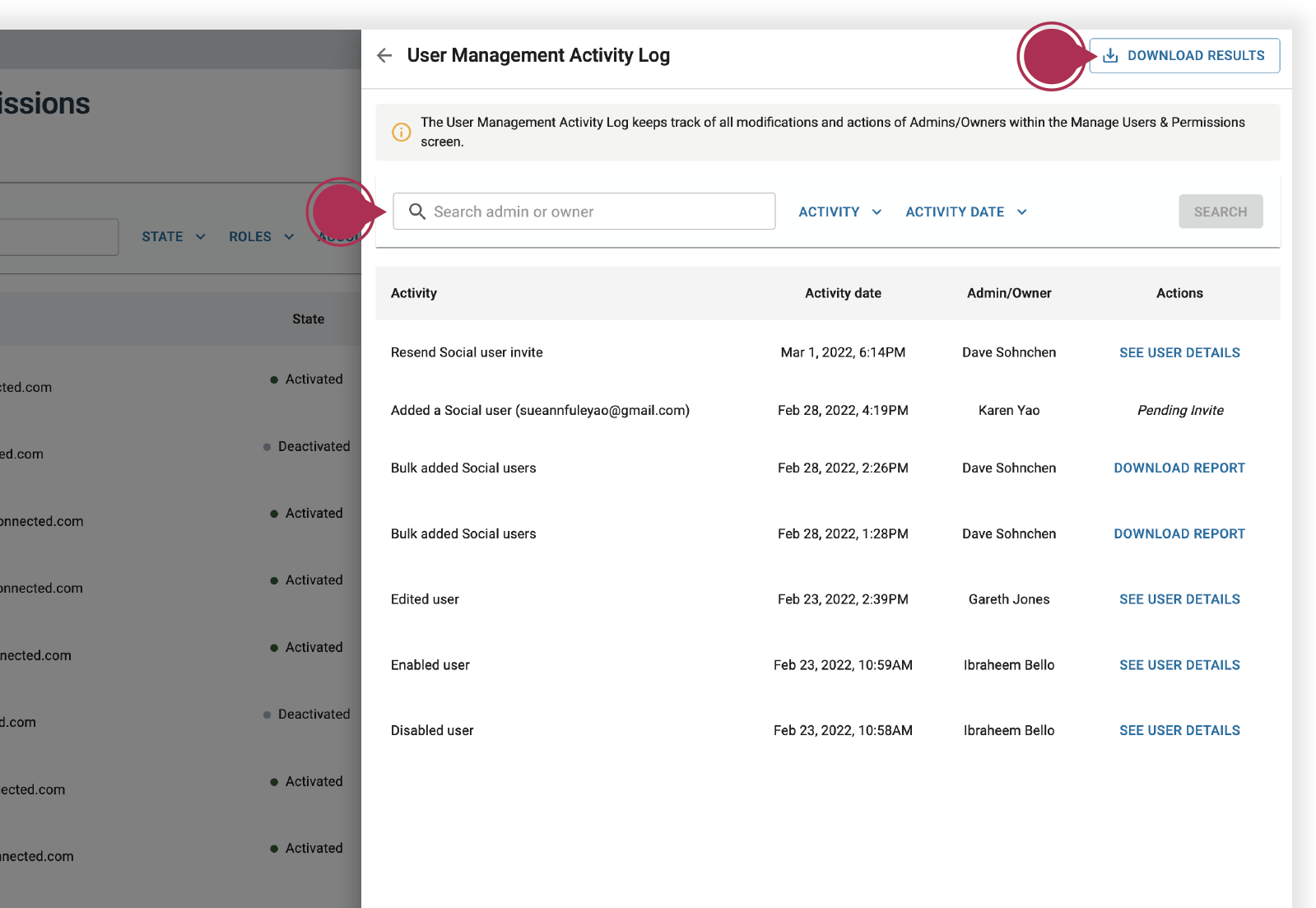Click 'Gareth Jones' in Admin/Owner column

1009,599
